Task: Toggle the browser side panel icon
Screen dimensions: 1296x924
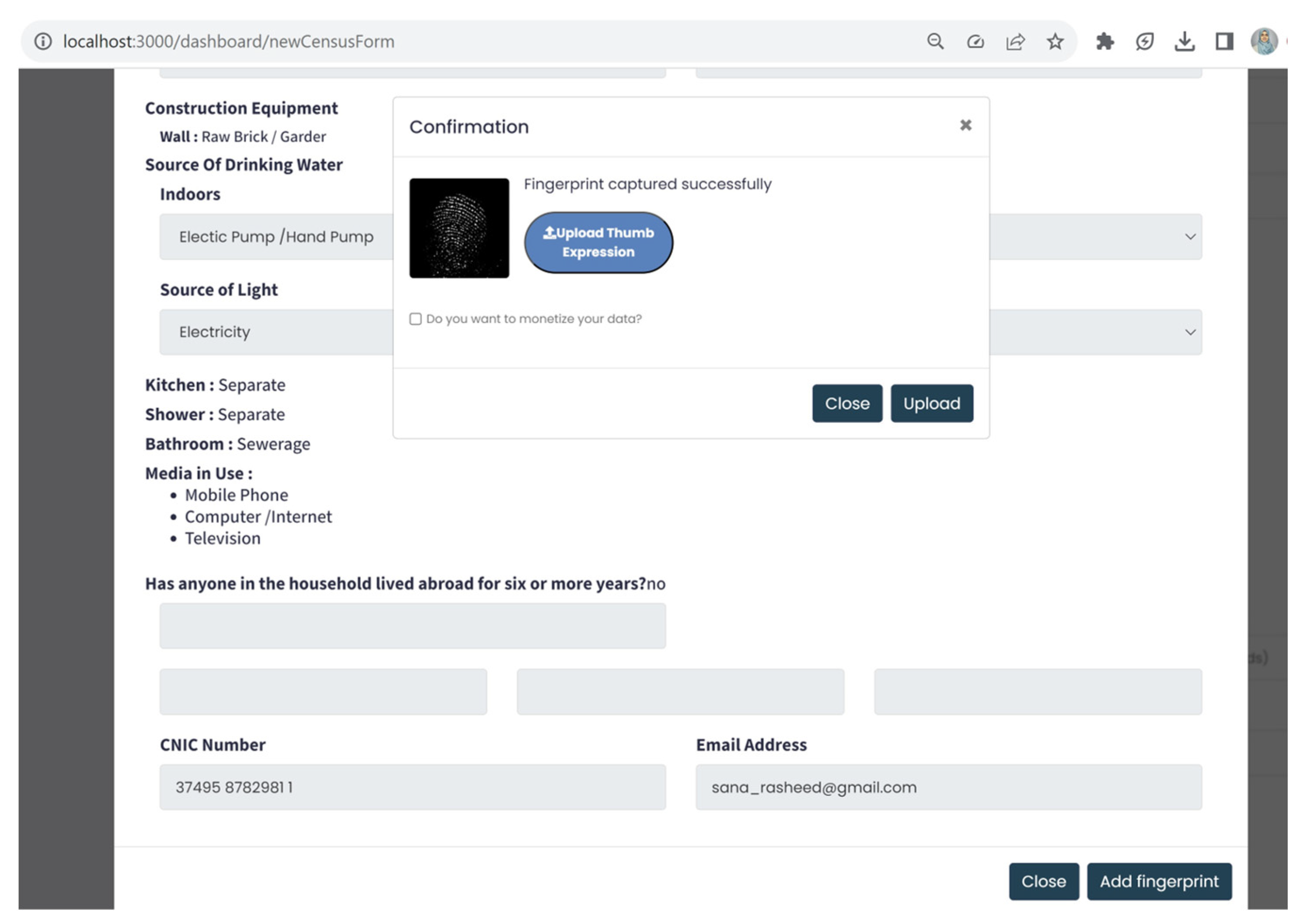Action: 1224,42
